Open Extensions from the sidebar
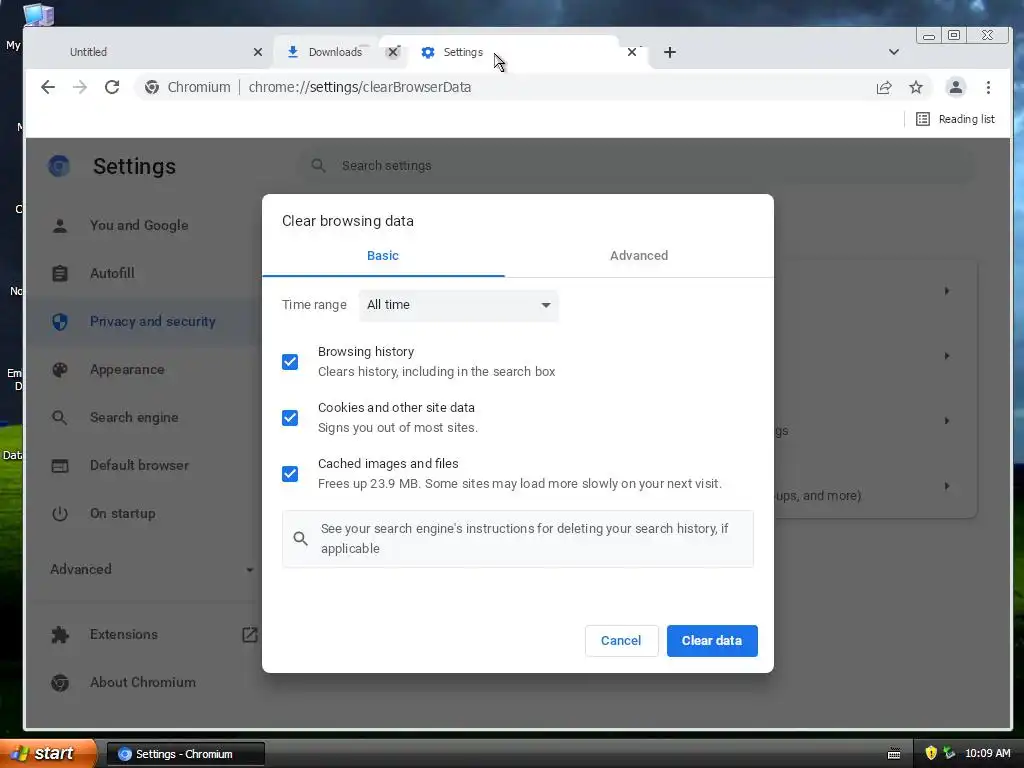Screen dimensions: 1024x768 click(123, 634)
